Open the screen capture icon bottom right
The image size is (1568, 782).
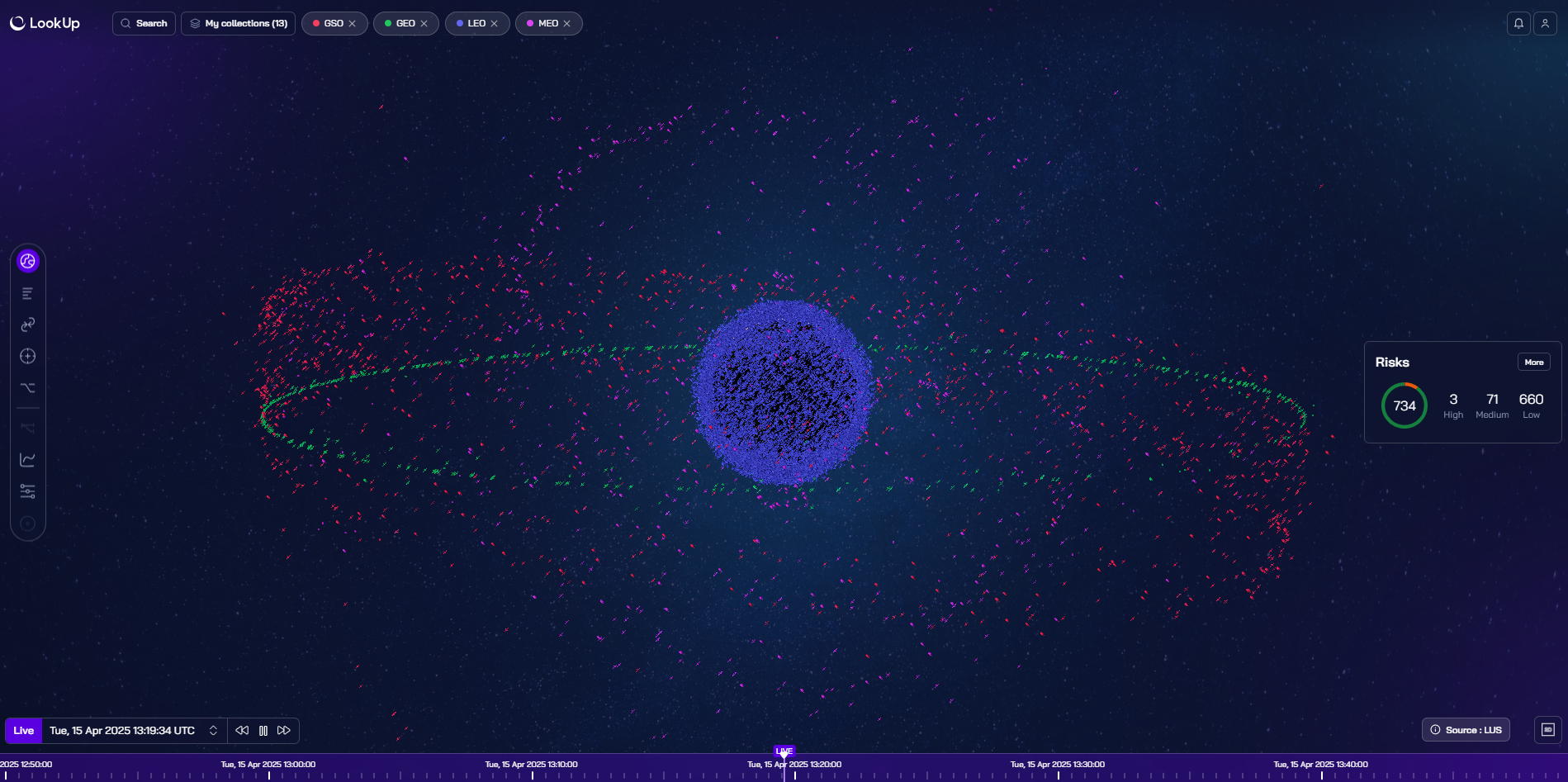coord(1547,730)
